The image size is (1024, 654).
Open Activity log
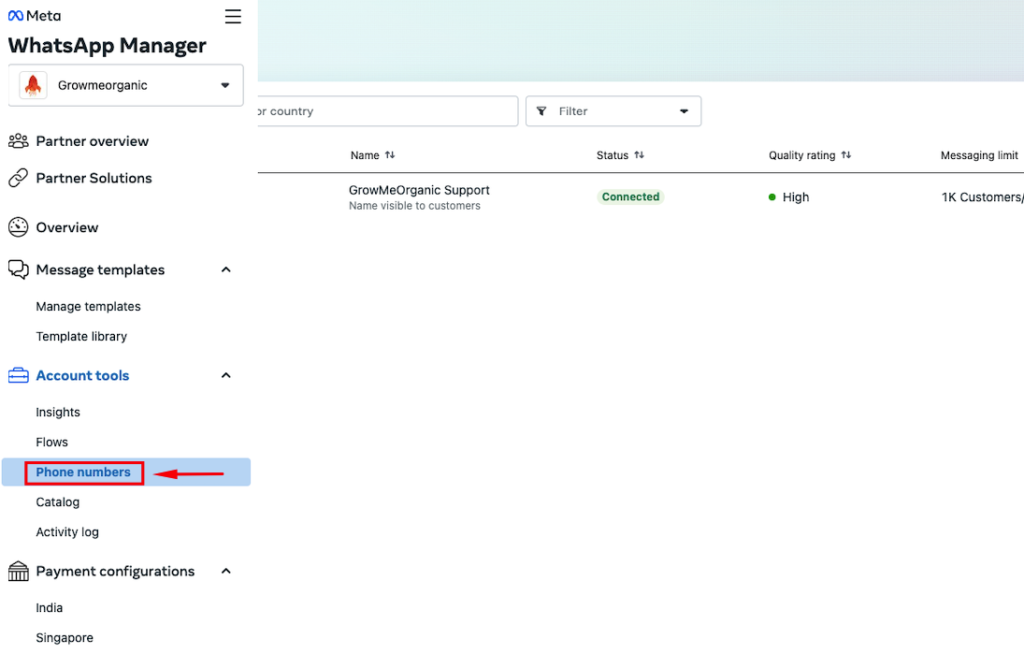[x=67, y=532]
